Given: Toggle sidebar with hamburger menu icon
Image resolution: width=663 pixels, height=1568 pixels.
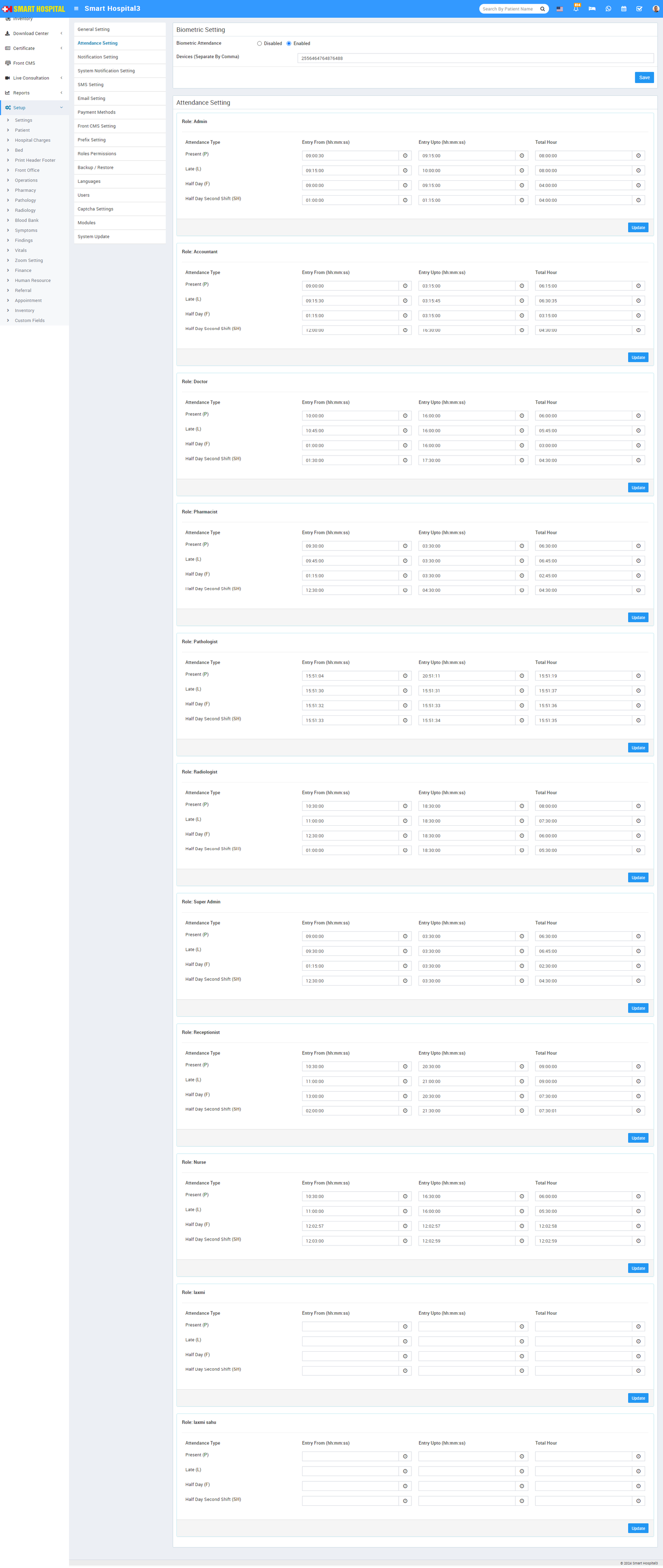Looking at the screenshot, I should point(76,9).
